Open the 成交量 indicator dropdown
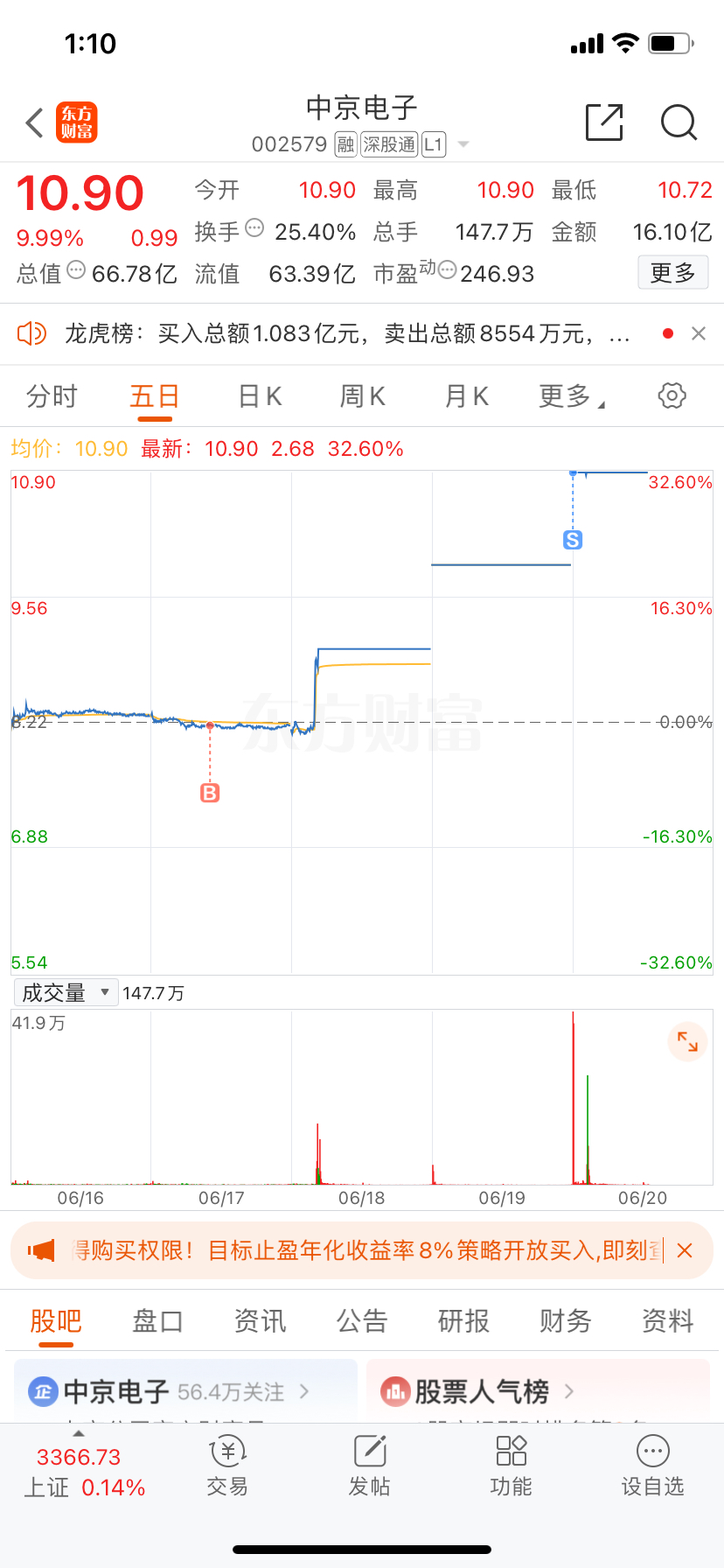 tap(66, 992)
